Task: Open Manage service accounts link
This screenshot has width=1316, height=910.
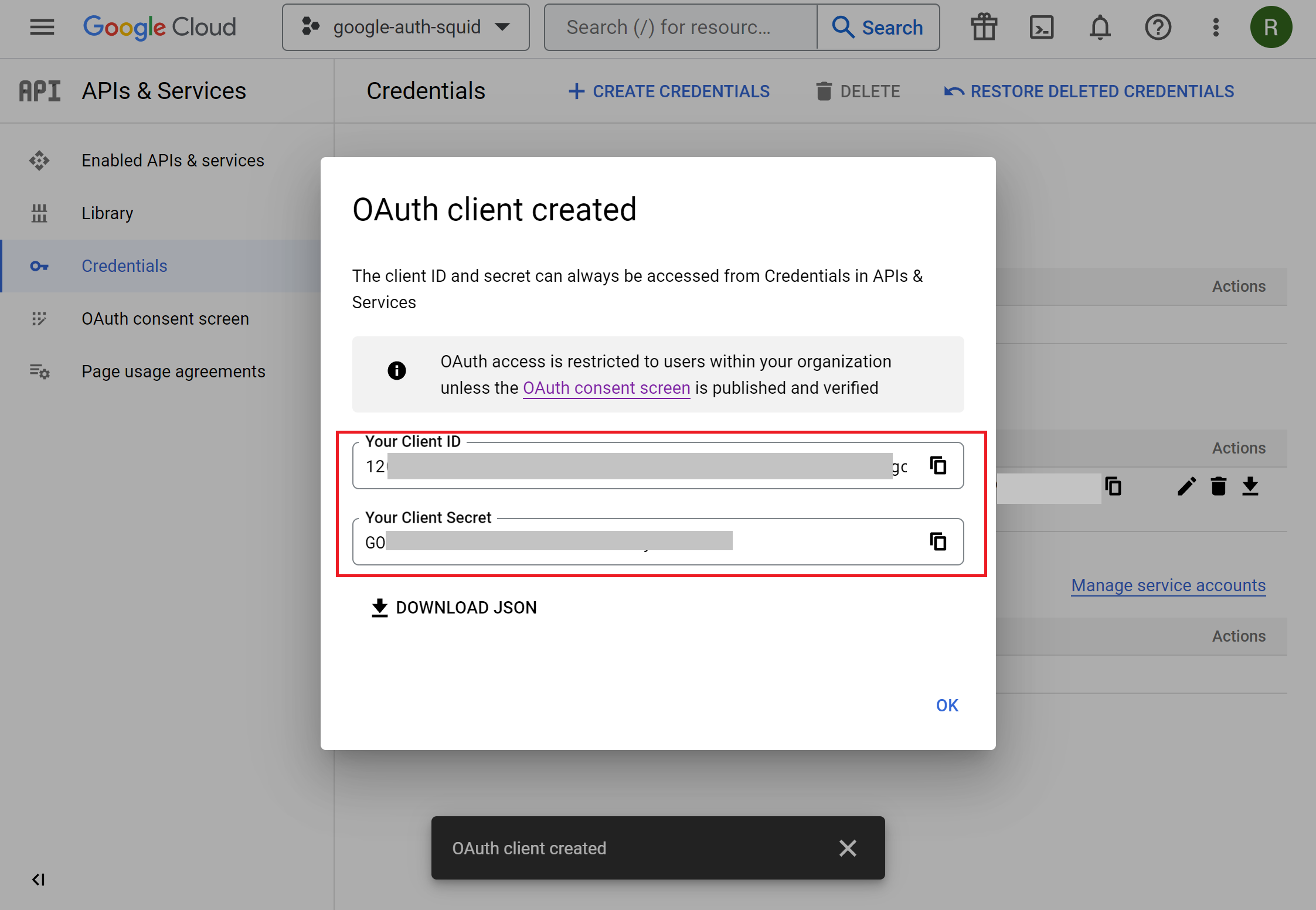Action: 1168,585
